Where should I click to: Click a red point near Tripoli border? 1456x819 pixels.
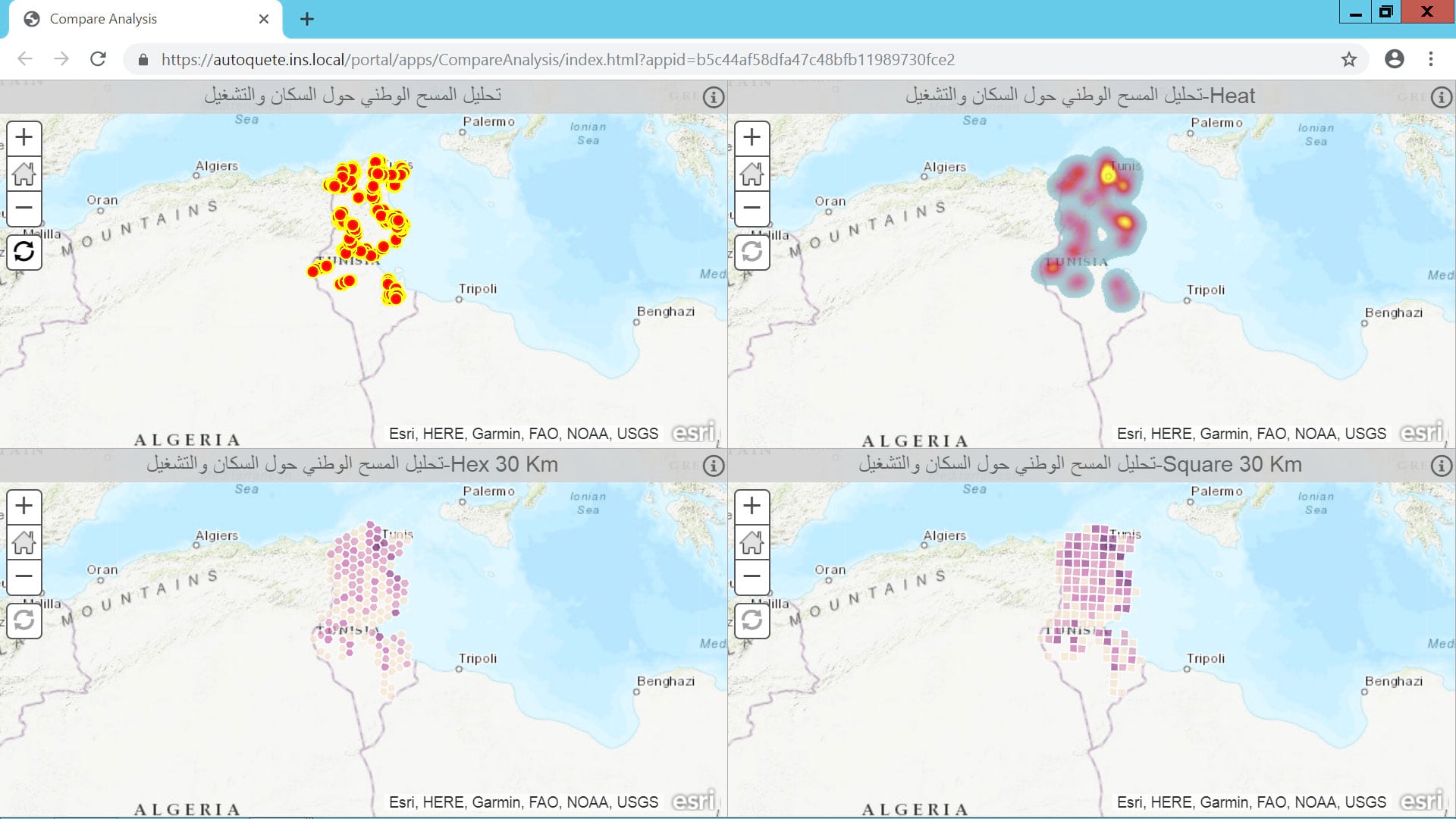(395, 297)
